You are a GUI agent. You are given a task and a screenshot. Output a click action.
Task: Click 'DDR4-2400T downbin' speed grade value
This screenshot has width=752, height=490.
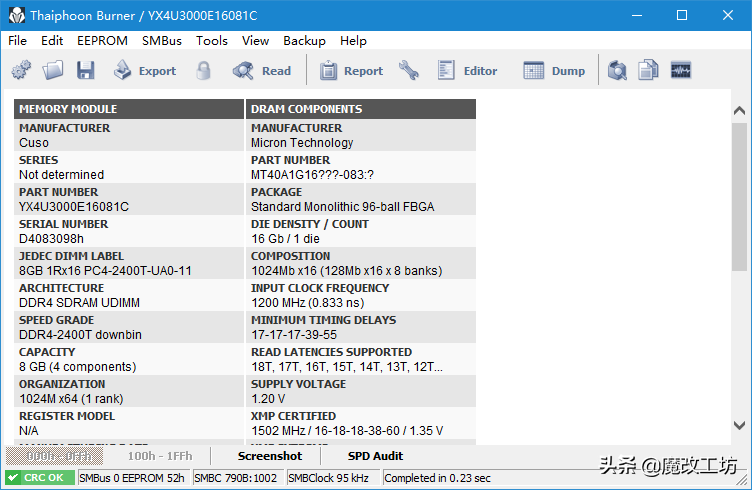[x=80, y=335]
